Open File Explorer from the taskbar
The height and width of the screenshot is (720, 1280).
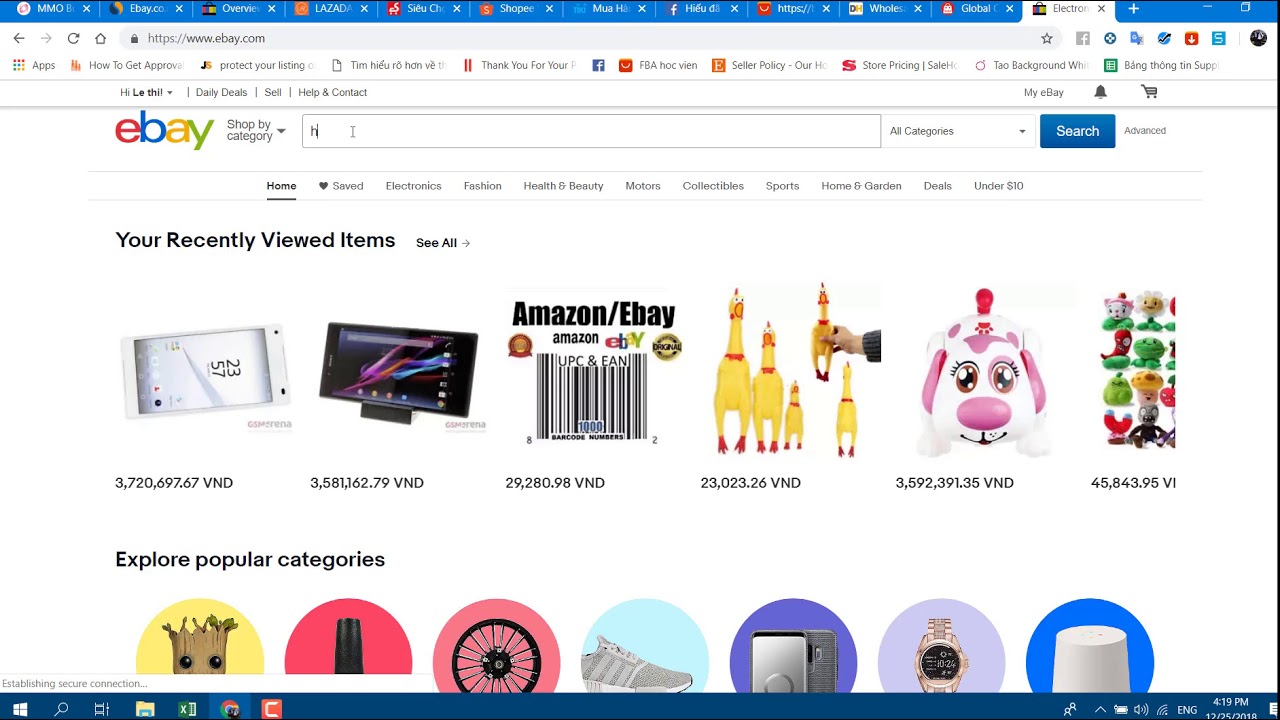145,709
